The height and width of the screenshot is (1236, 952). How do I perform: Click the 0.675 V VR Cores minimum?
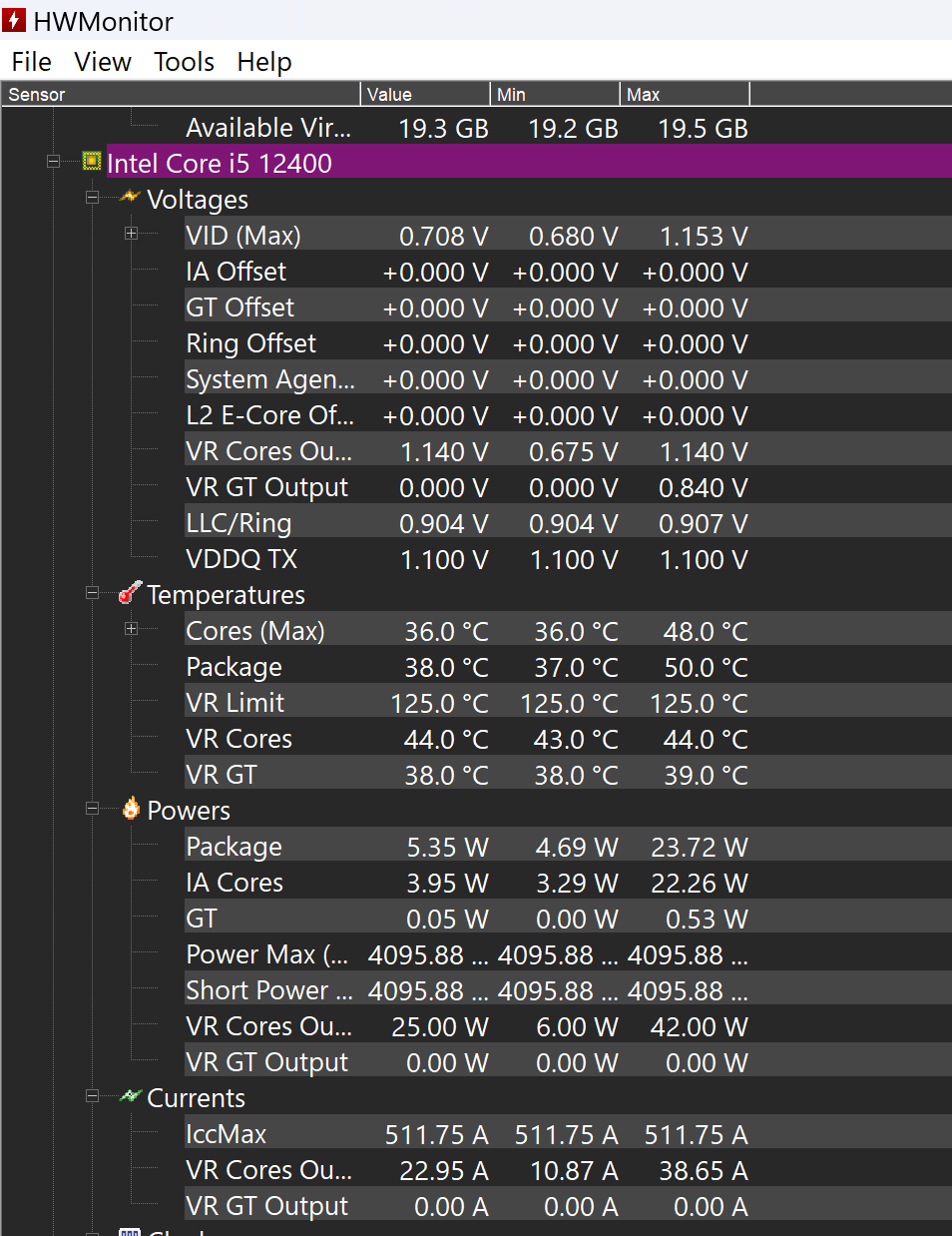tap(574, 452)
